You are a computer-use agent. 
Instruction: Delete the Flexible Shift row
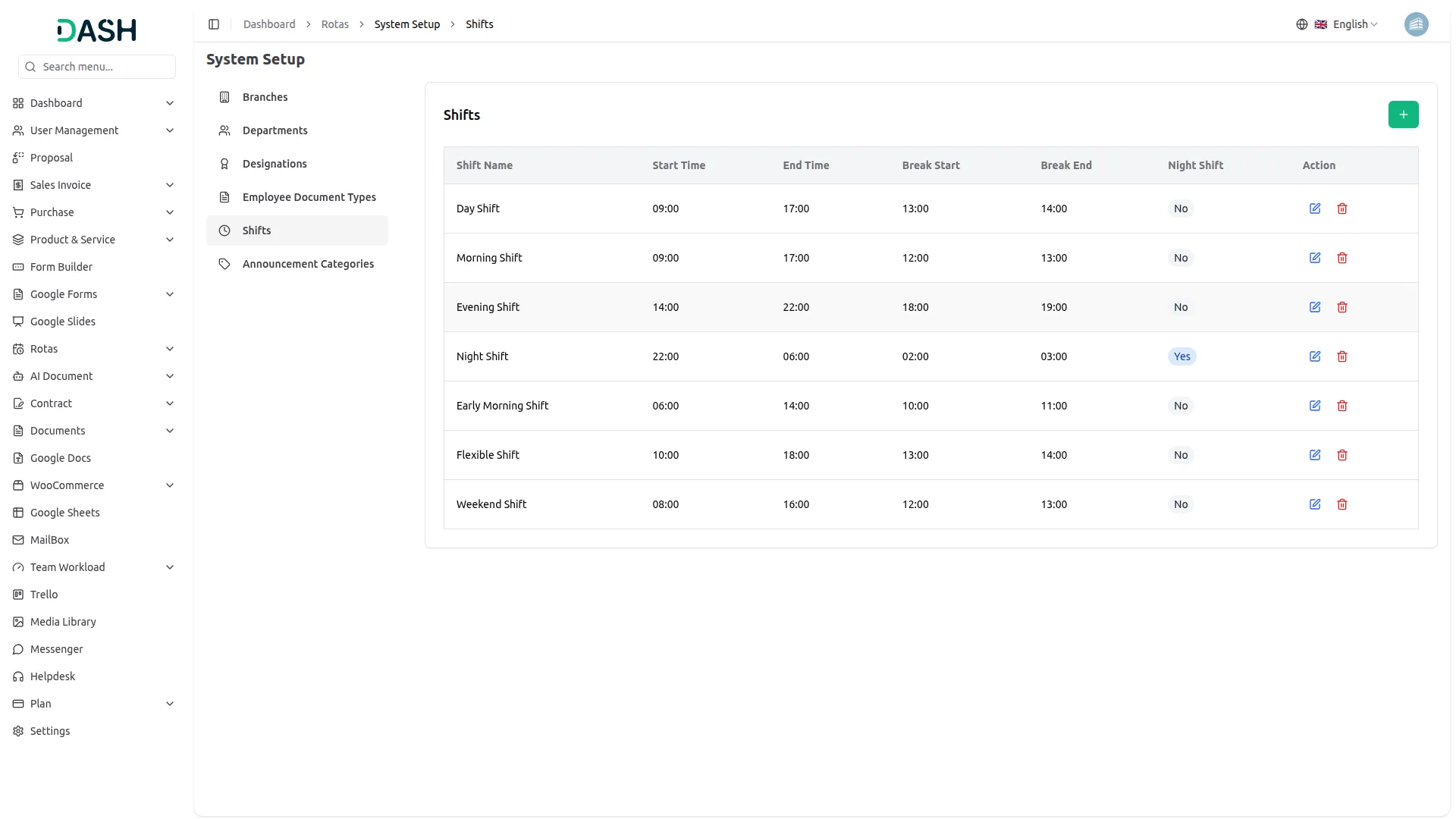[1341, 455]
